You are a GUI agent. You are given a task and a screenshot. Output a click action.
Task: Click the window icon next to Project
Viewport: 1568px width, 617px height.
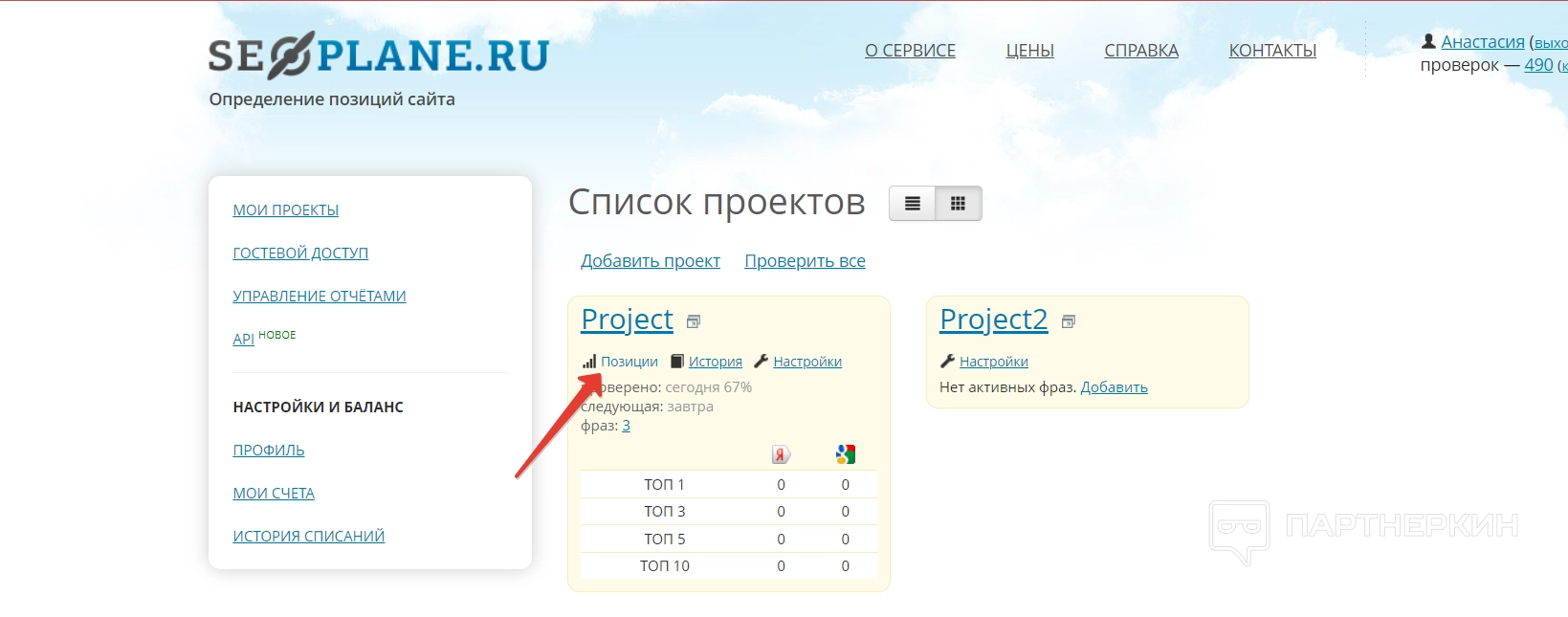click(694, 321)
